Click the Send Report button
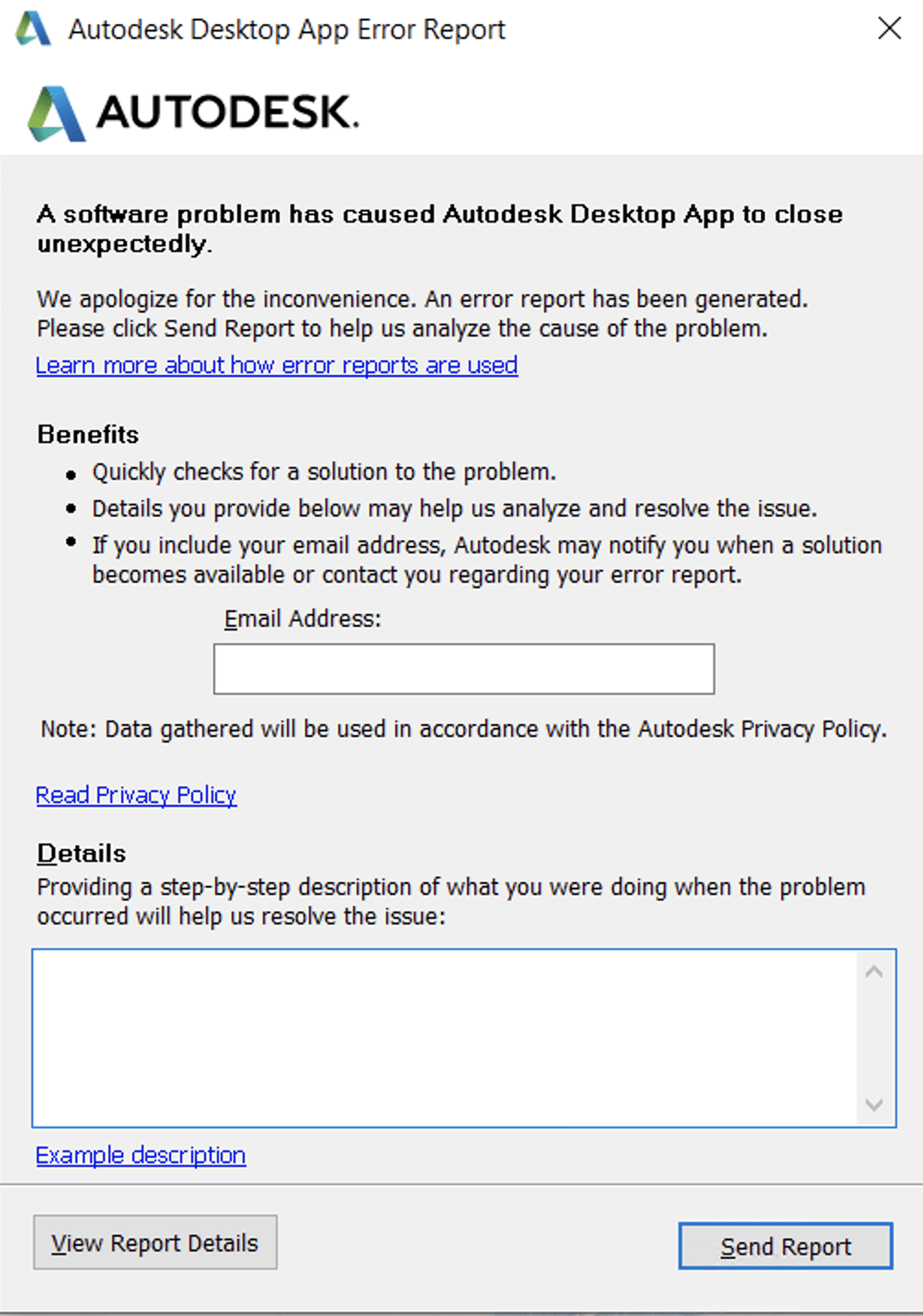Image resolution: width=923 pixels, height=1316 pixels. click(786, 1246)
